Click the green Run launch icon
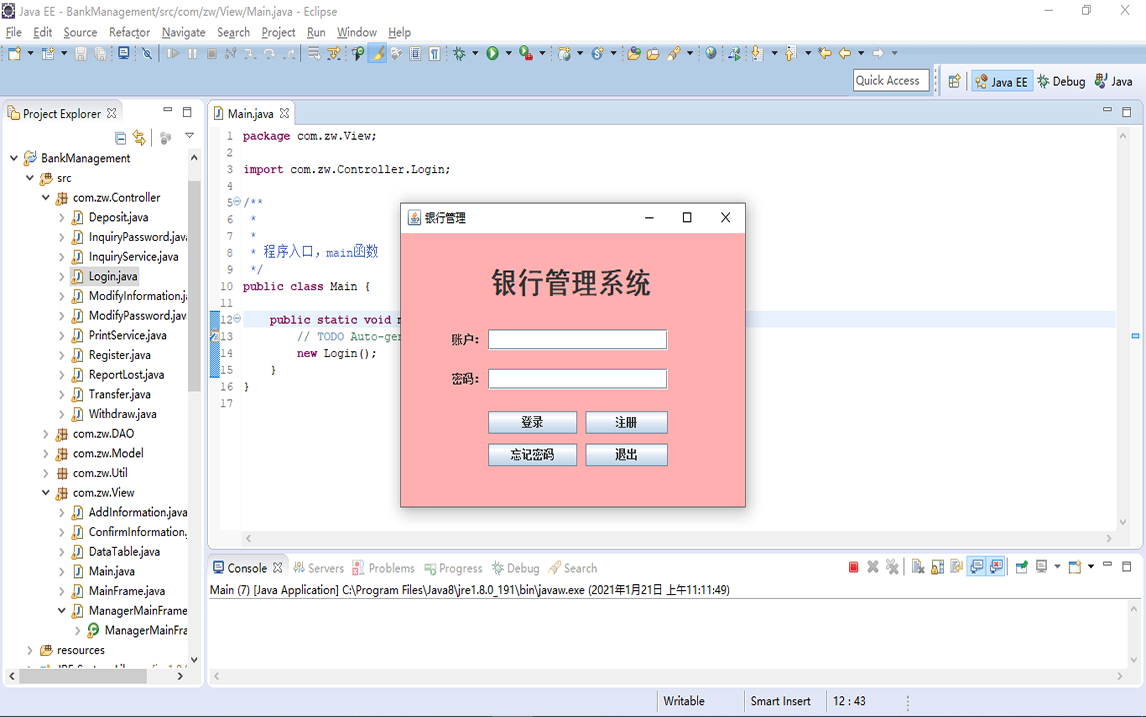 493,53
